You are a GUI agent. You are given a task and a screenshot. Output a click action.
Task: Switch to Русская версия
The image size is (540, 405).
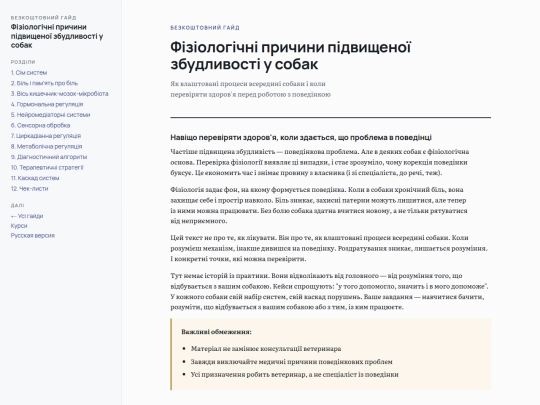coord(33,236)
